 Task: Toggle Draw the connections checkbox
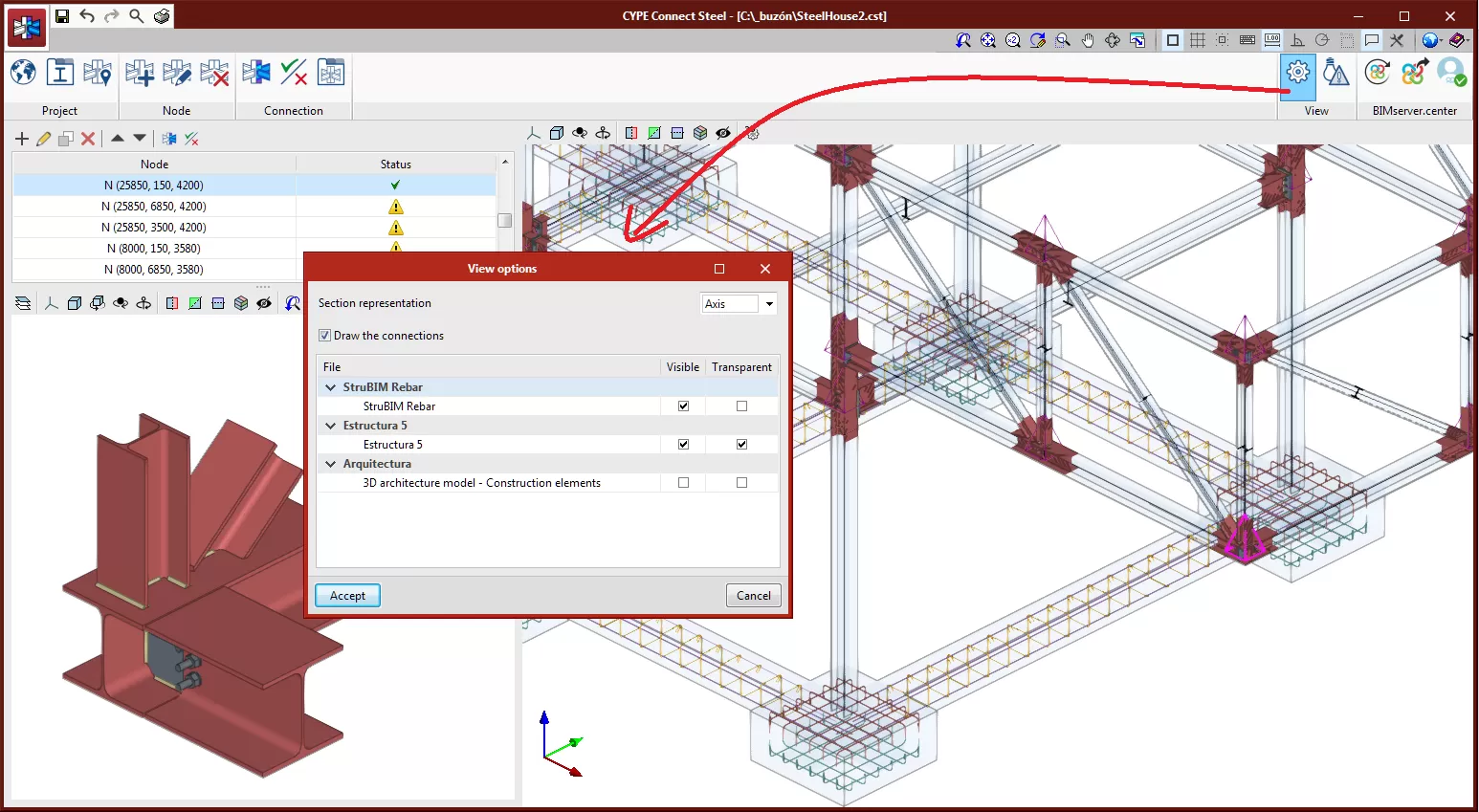coord(325,336)
